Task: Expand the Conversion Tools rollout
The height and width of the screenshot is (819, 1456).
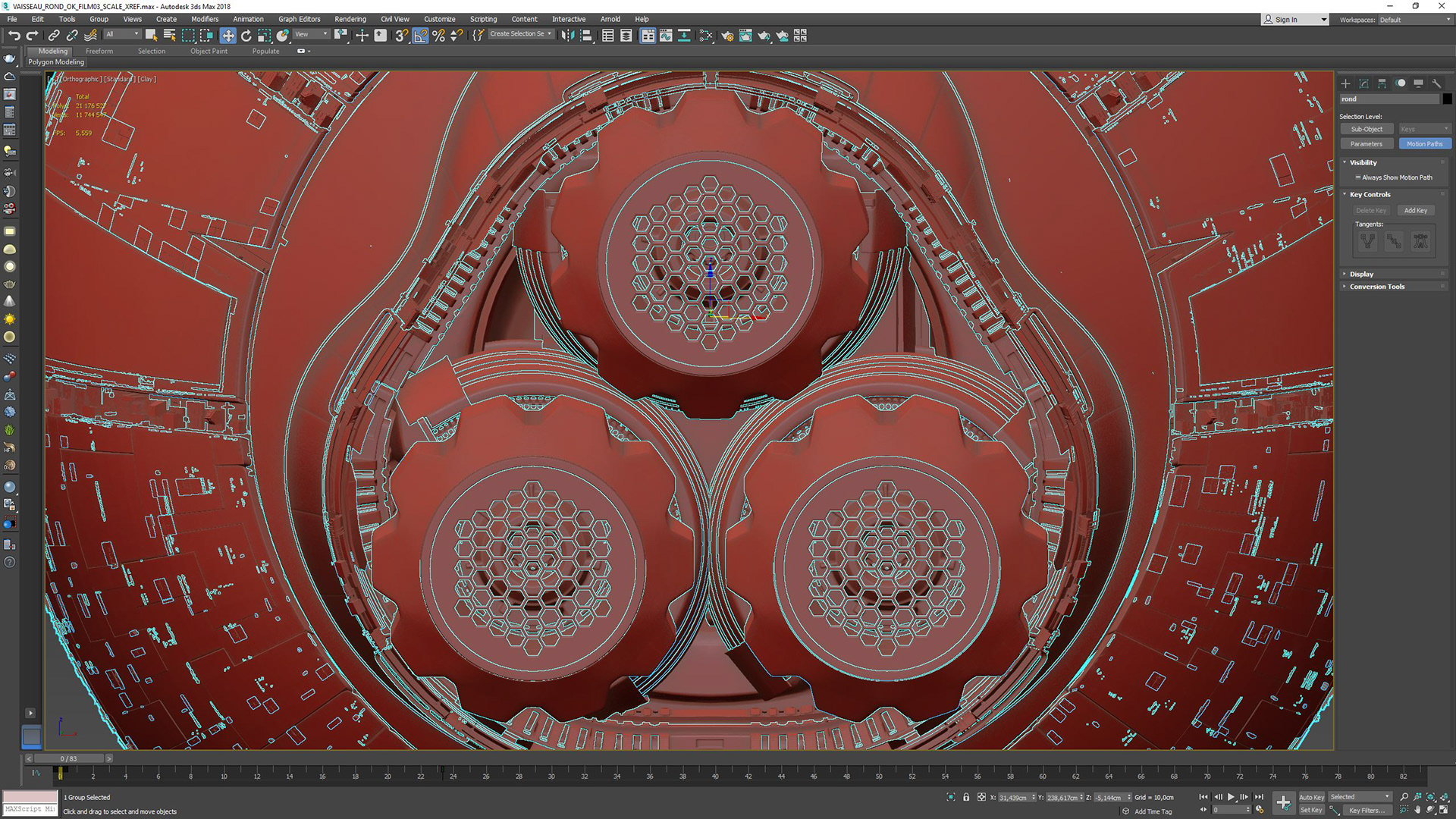Action: (1376, 287)
